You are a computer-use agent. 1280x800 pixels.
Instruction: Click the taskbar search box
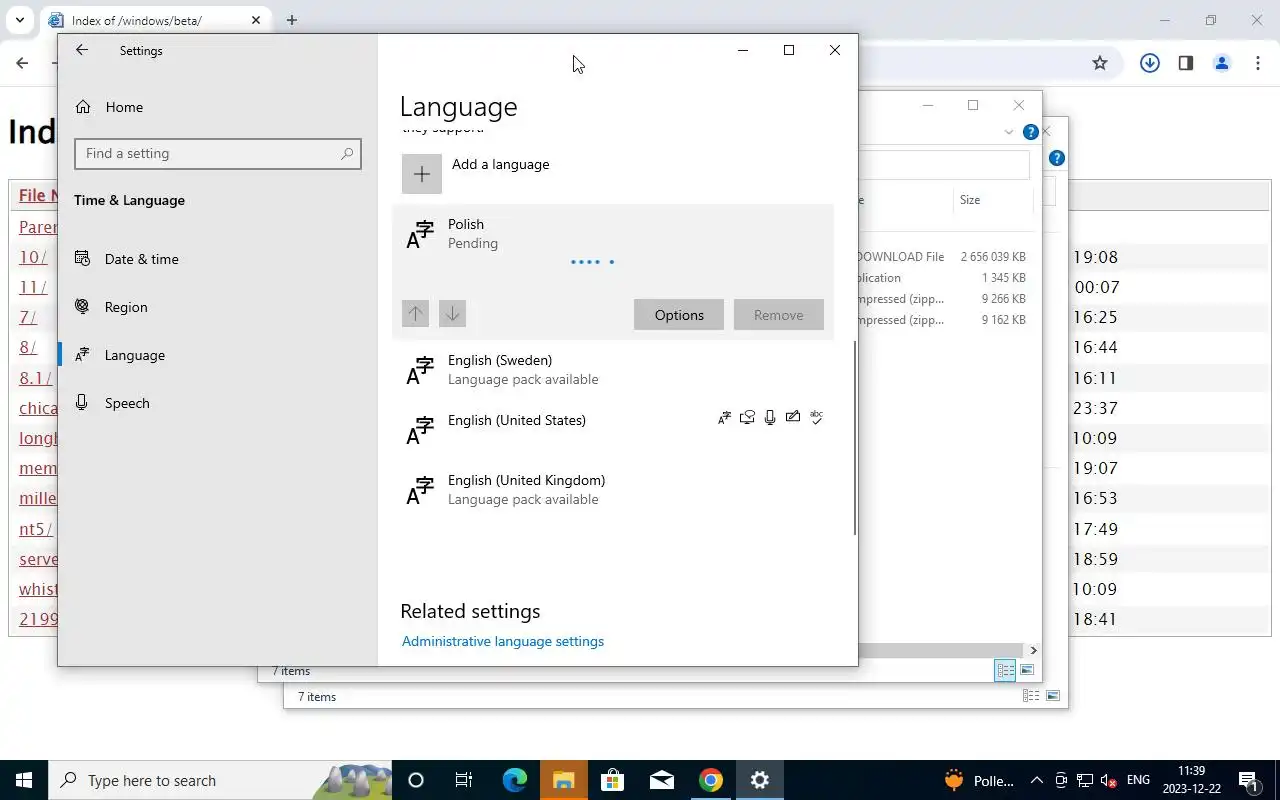(220, 780)
